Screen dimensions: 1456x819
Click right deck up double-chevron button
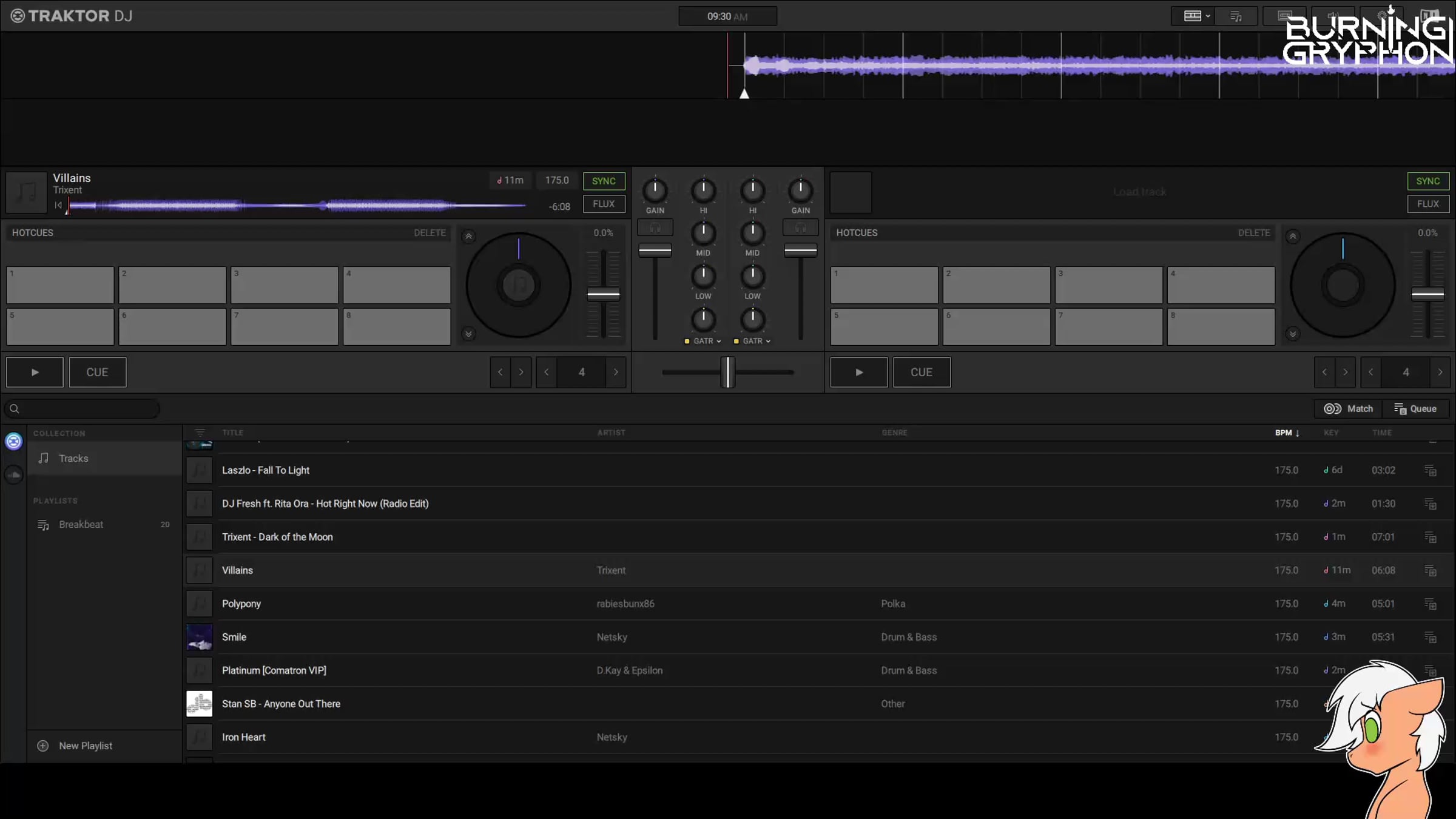tap(1293, 237)
